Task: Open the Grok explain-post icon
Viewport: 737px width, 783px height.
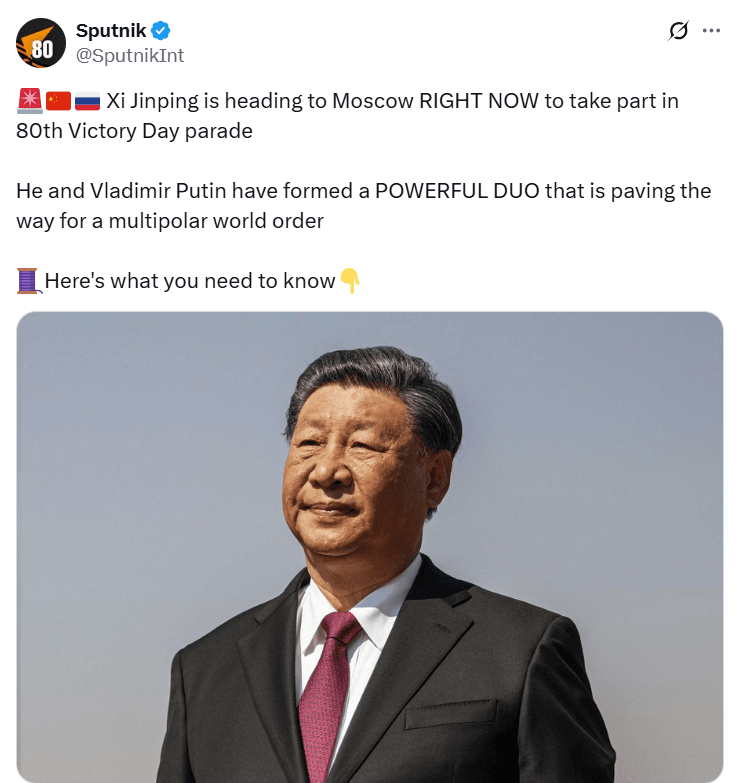Action: coord(678,30)
